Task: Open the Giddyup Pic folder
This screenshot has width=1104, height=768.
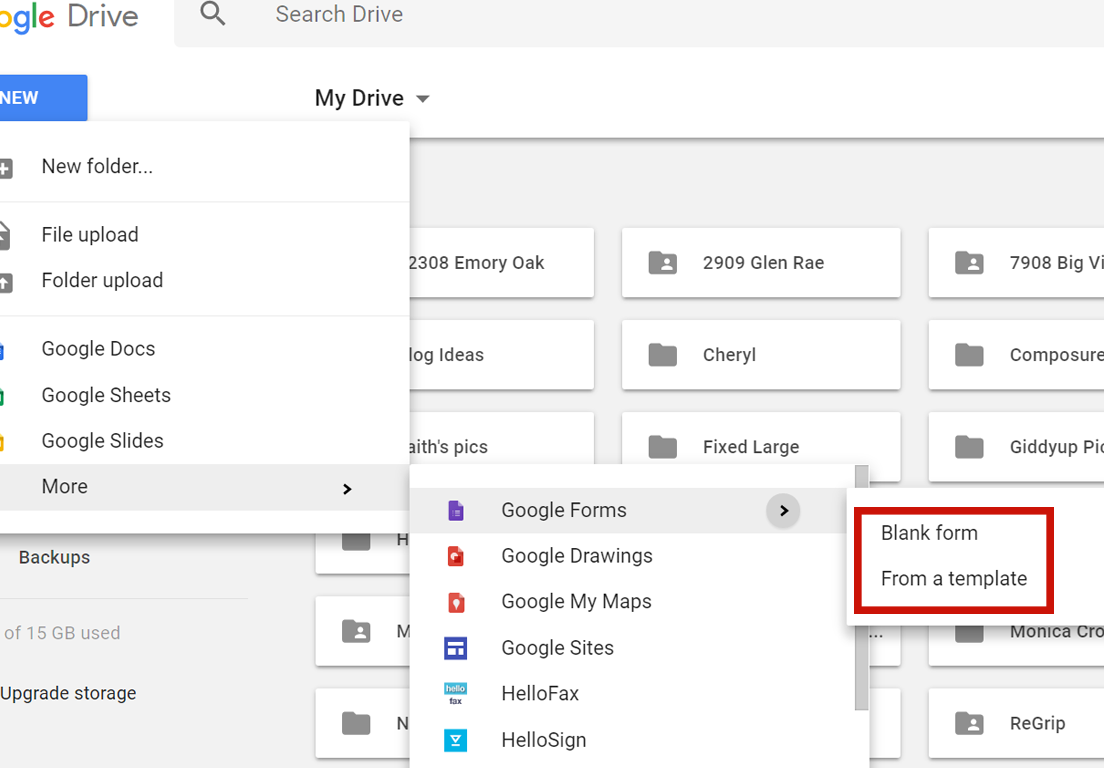Action: click(x=1017, y=447)
